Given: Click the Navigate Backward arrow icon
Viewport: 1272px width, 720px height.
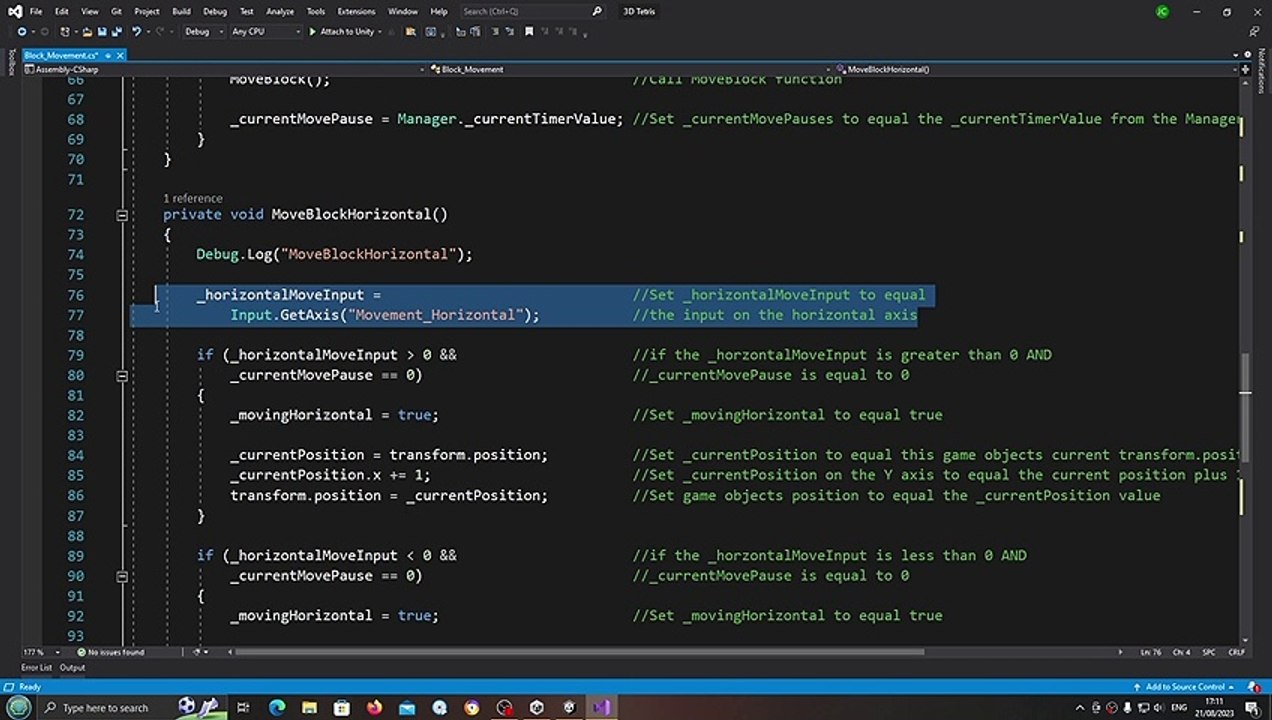Looking at the screenshot, I should [21, 31].
